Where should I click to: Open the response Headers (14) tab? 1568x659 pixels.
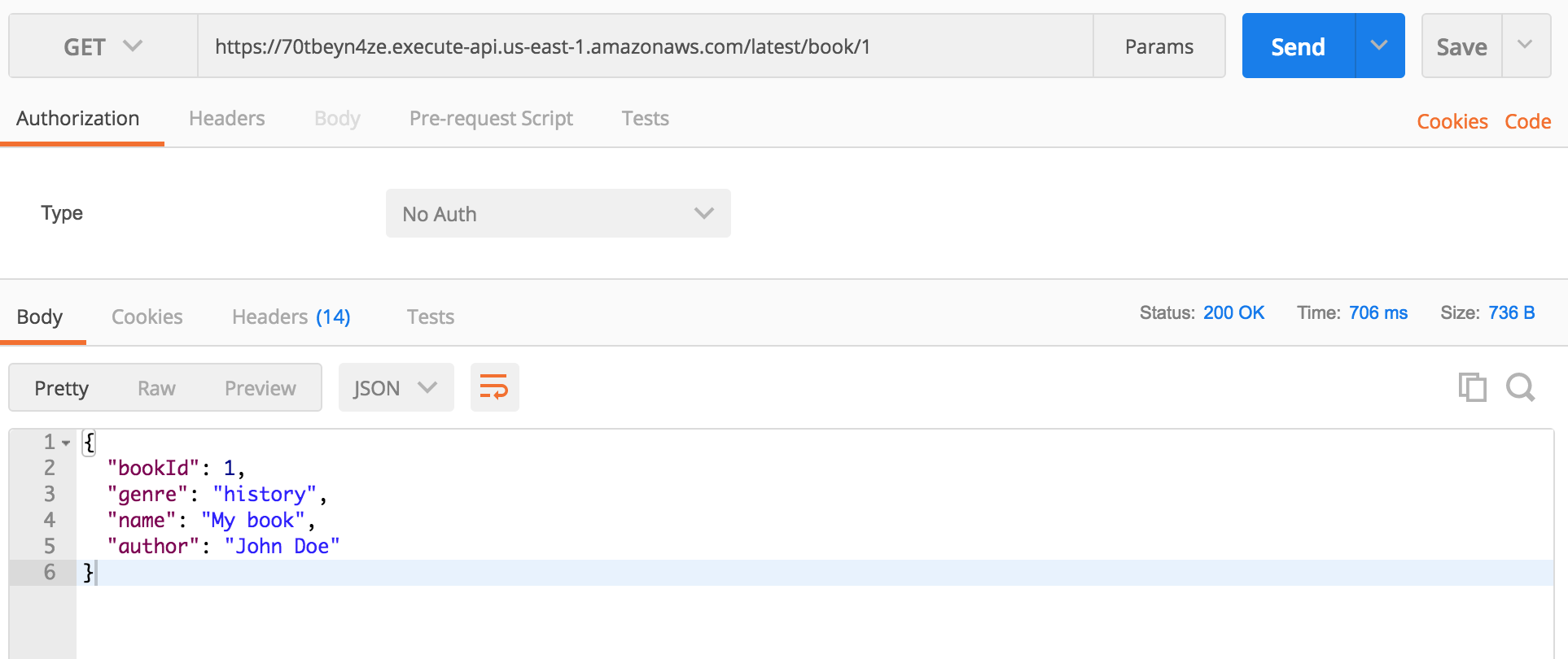[291, 316]
